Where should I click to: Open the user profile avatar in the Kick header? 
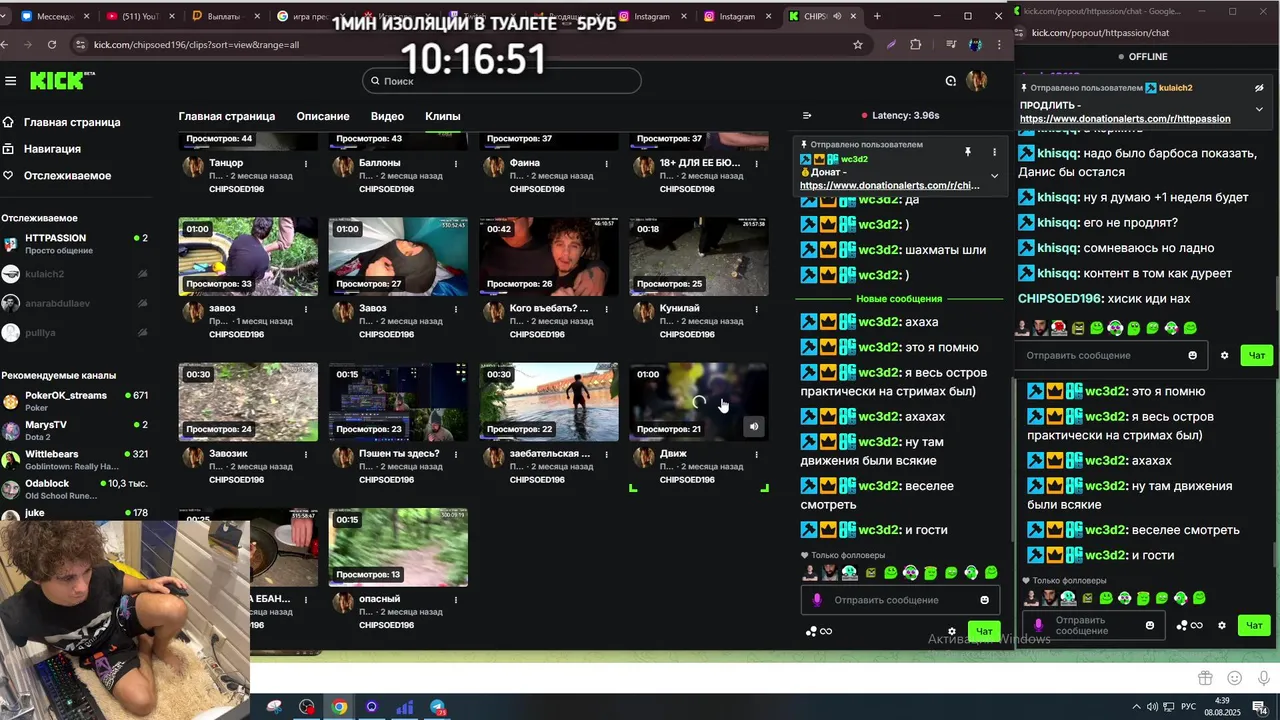[977, 81]
